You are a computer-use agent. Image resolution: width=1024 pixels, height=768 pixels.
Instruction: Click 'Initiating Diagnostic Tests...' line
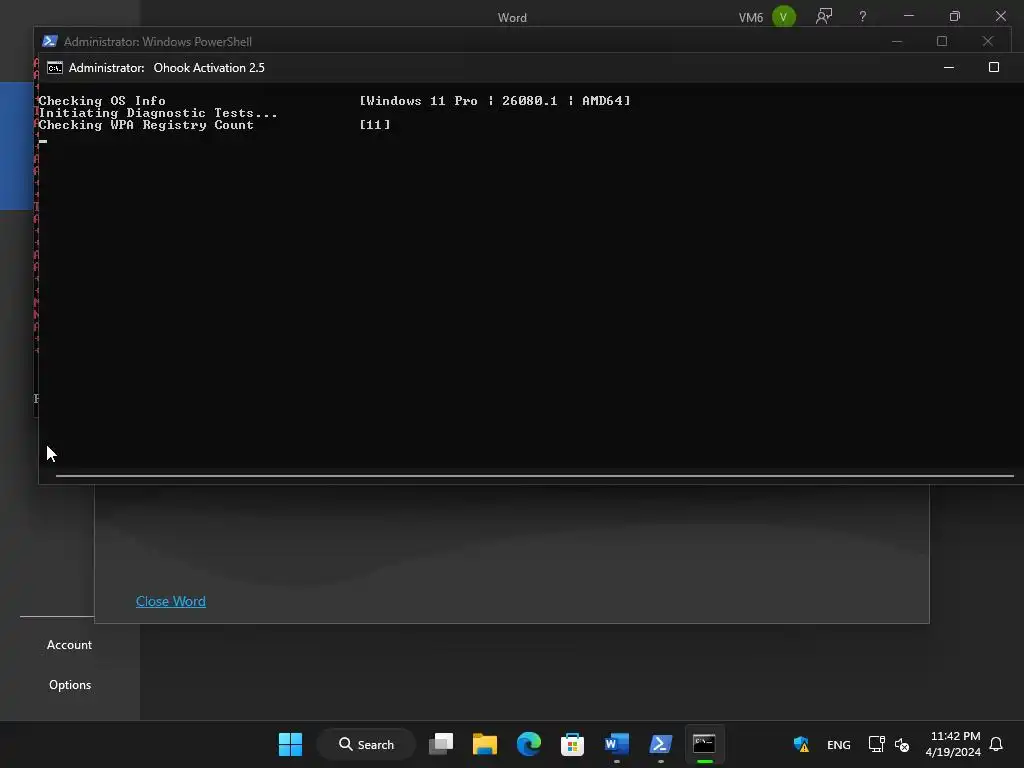[x=158, y=113]
